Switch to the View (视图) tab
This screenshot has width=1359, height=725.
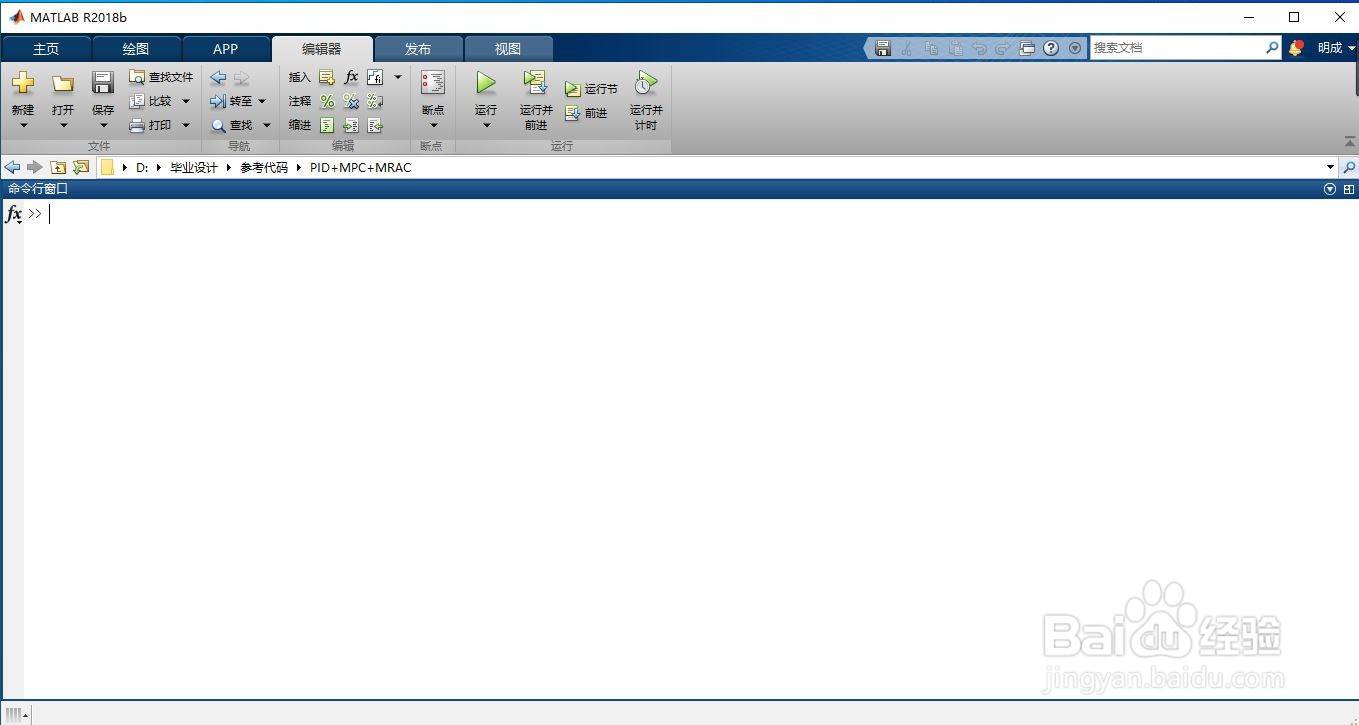[508, 49]
